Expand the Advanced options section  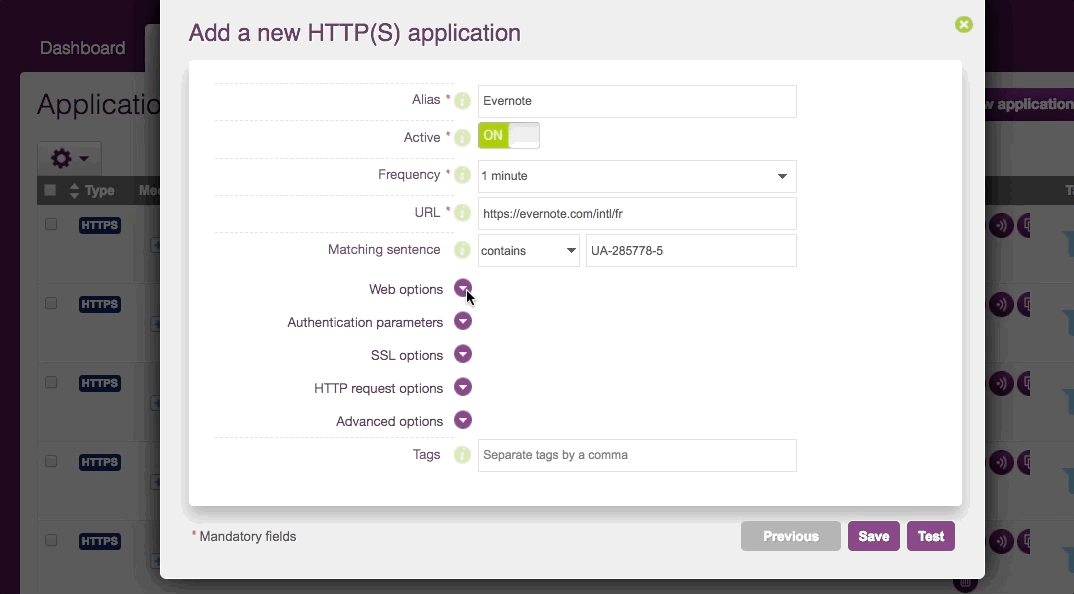463,420
